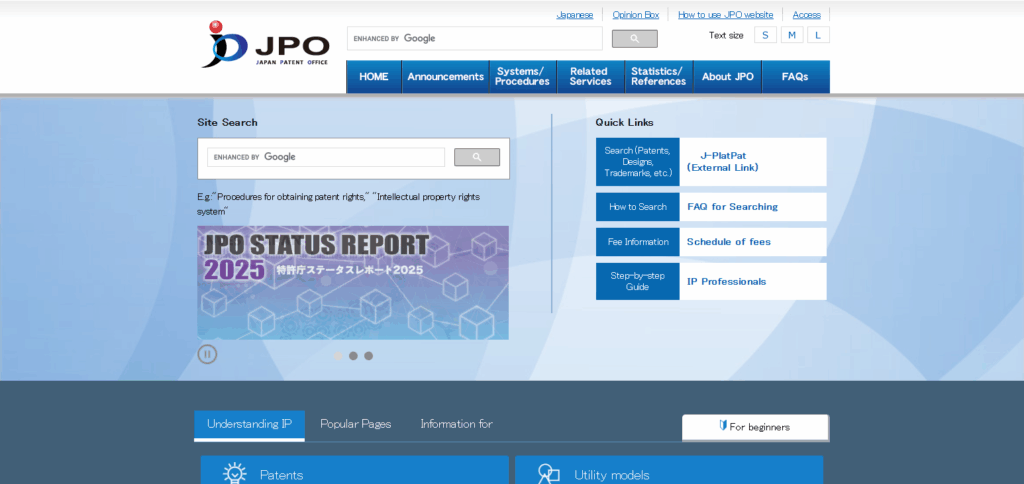Set text size to S
Viewport: 1024px width, 484px height.
pos(765,35)
